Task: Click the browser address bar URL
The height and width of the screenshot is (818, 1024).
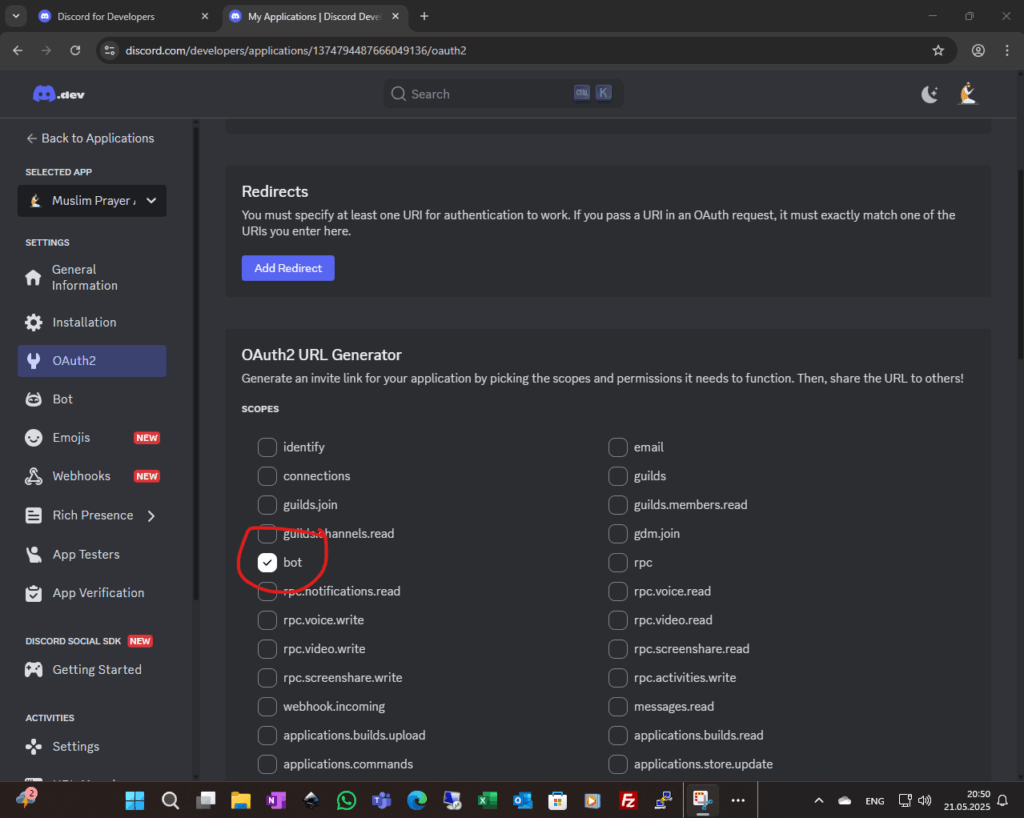Action: click(296, 50)
